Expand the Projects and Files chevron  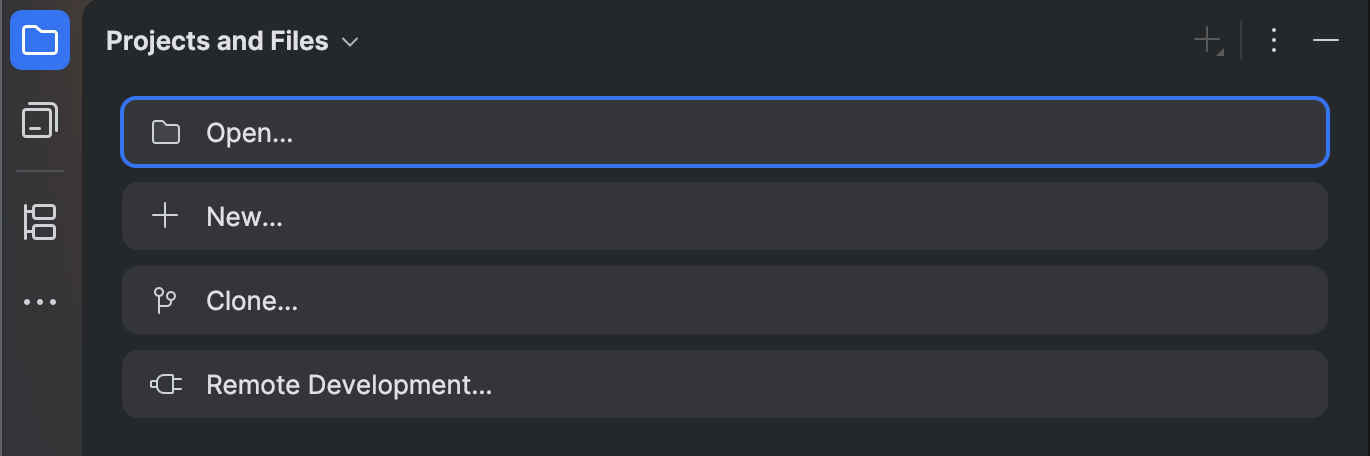coord(350,42)
